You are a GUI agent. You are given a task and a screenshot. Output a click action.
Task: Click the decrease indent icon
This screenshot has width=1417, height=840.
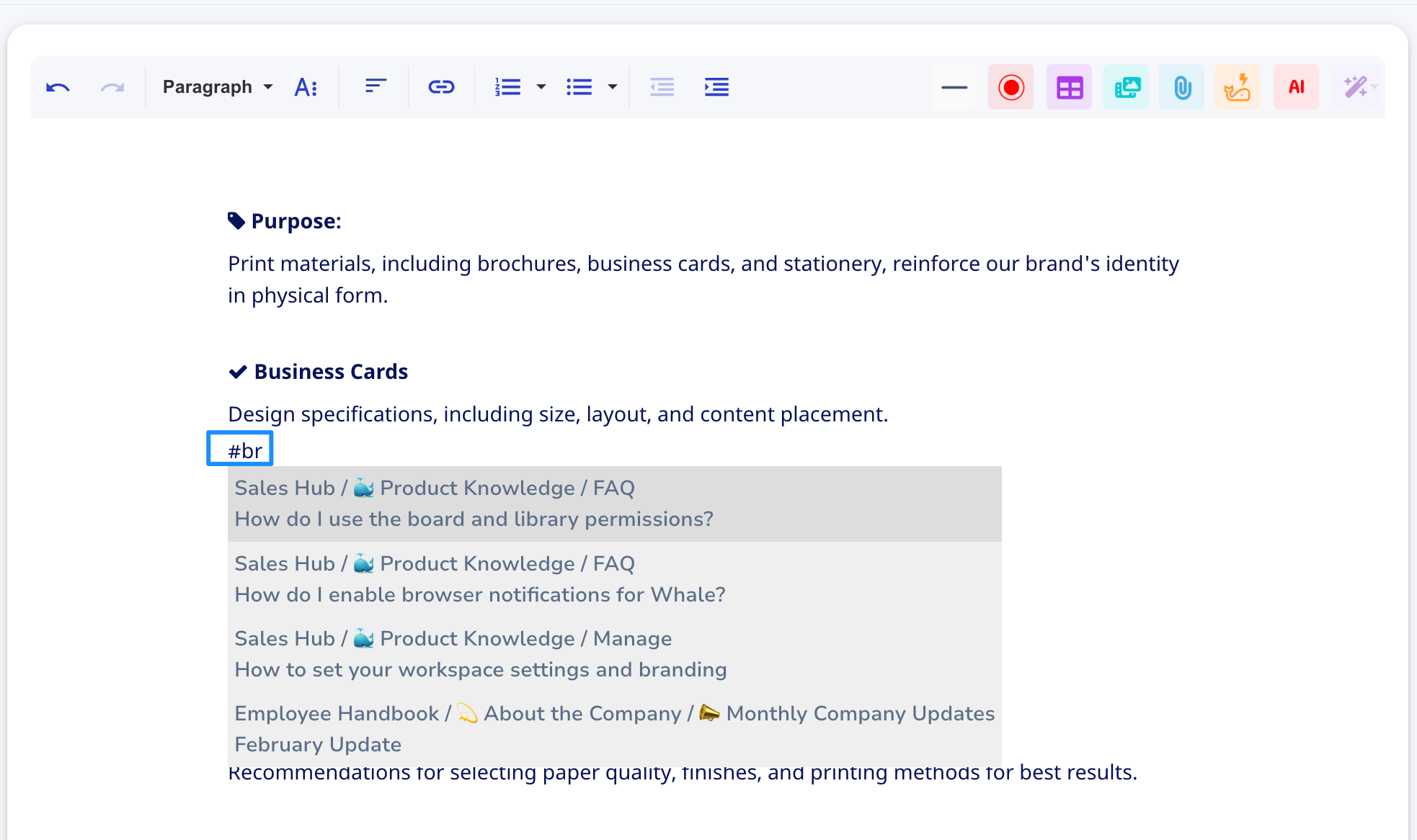tap(662, 87)
